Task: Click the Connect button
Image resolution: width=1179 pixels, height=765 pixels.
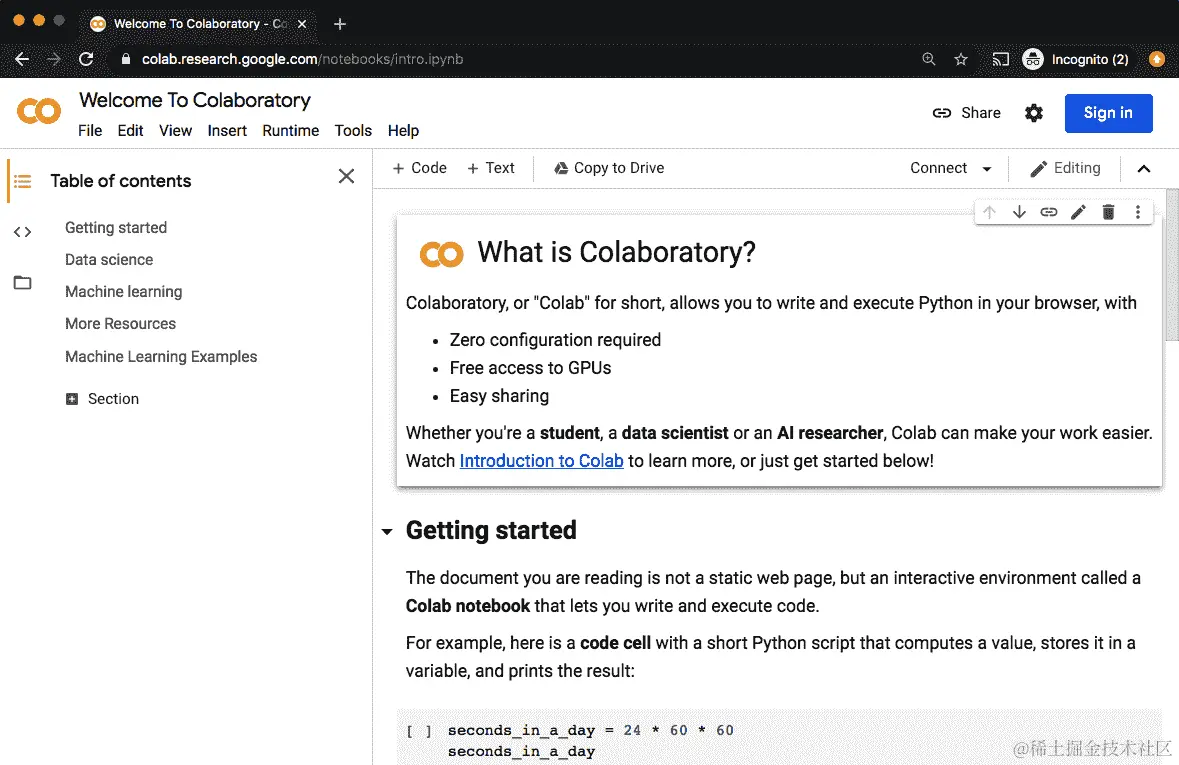Action: [x=938, y=168]
